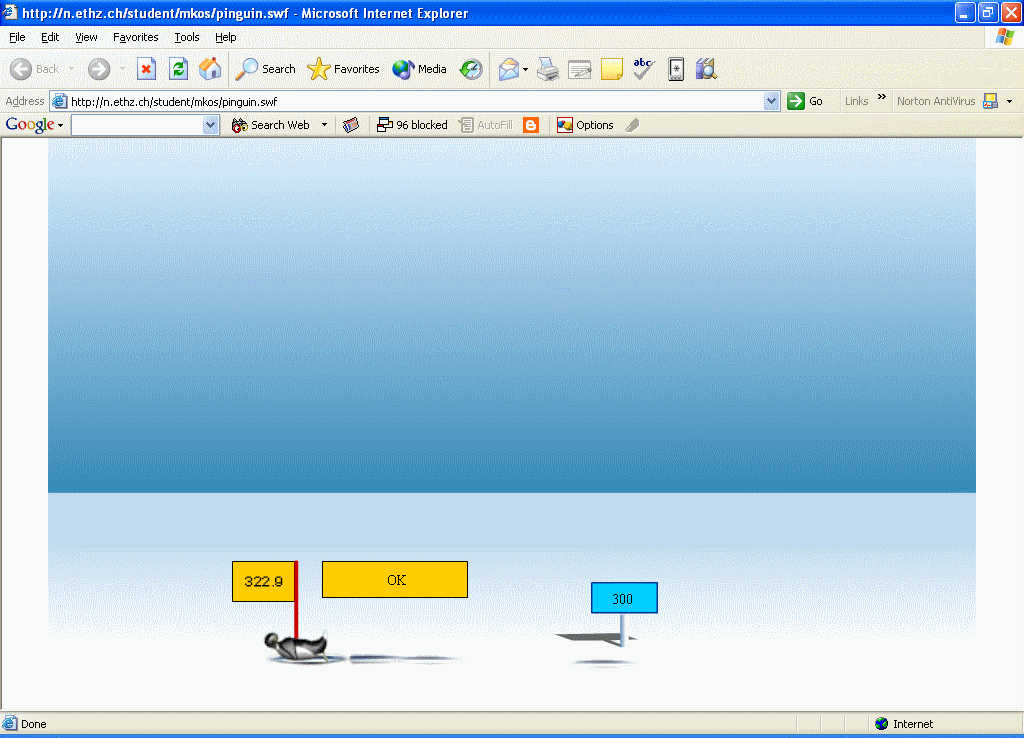The height and width of the screenshot is (738, 1024).
Task: Click the Google toolbar search field
Action: 137,125
